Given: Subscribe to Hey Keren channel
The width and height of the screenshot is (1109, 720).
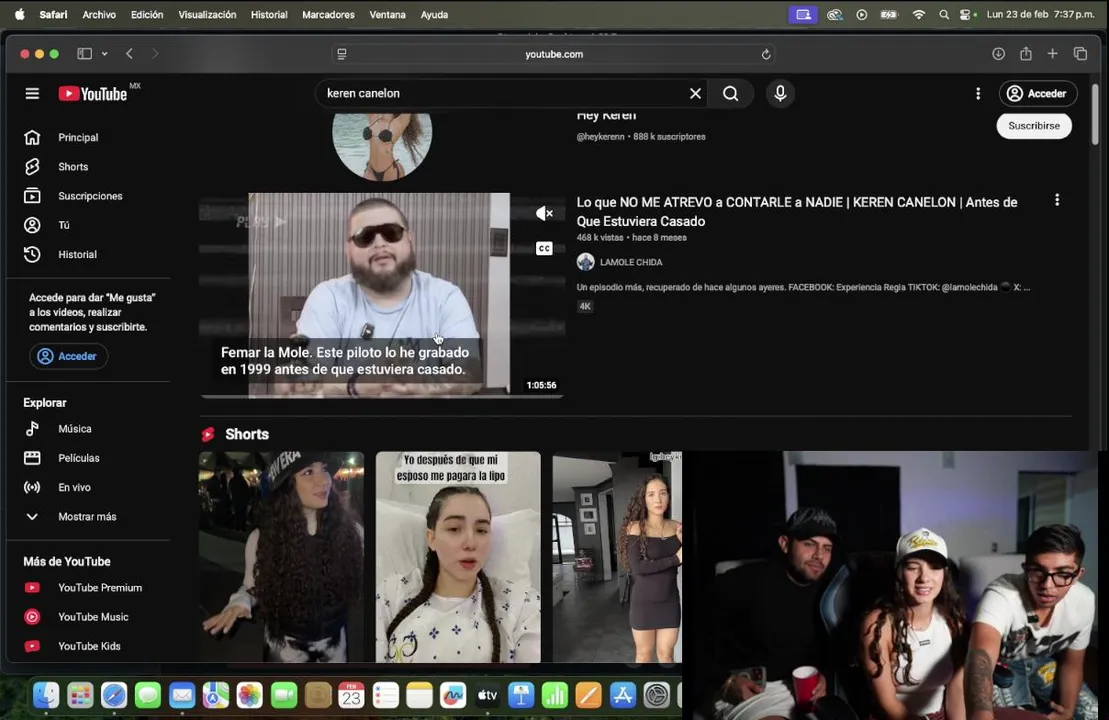Looking at the screenshot, I should pyautogui.click(x=1034, y=126).
